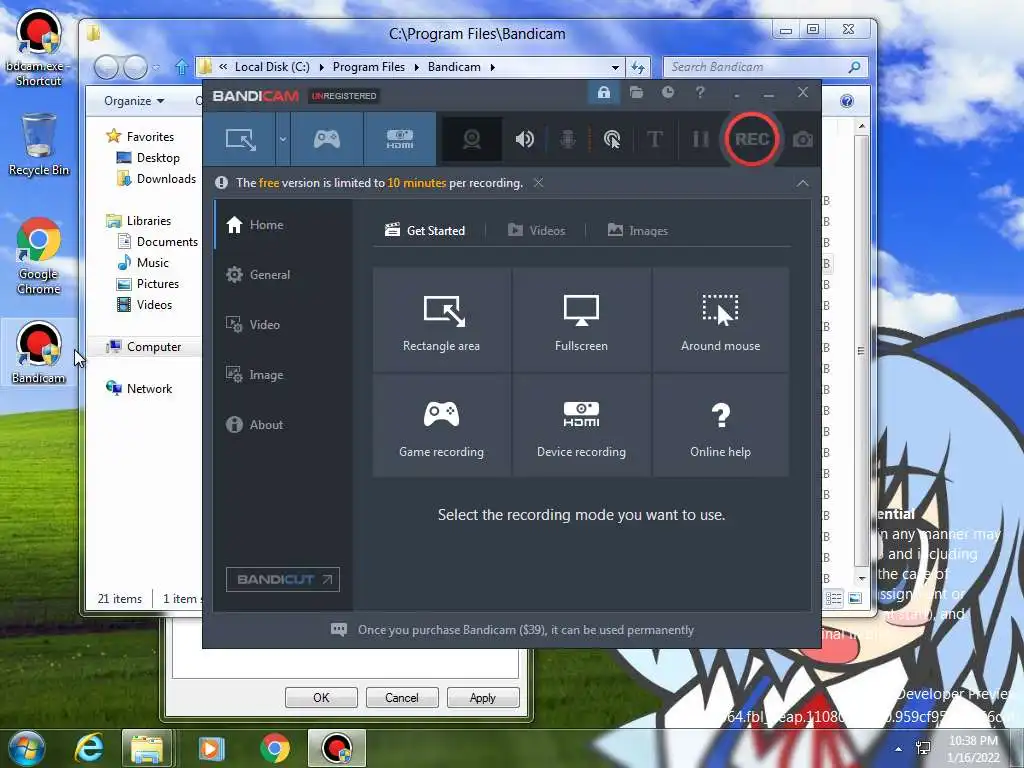Click Local Disk (C:) breadcrumb
This screenshot has height=768, width=1024.
click(x=272, y=67)
